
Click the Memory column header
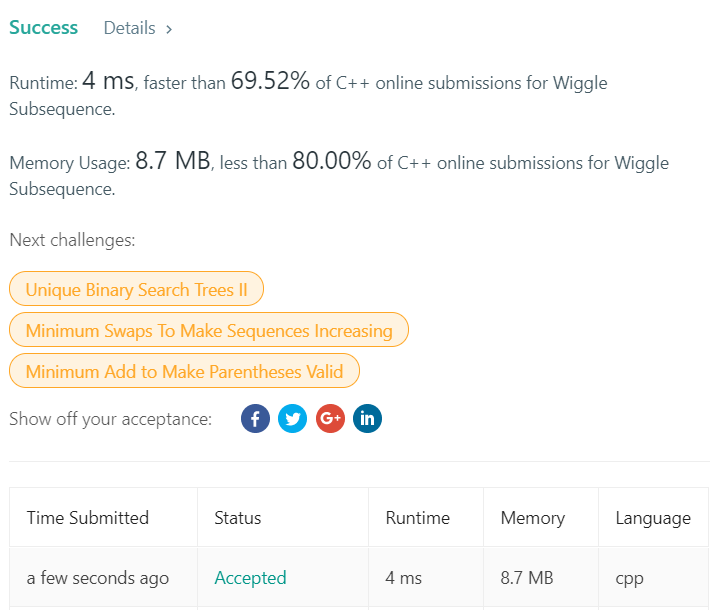[532, 518]
